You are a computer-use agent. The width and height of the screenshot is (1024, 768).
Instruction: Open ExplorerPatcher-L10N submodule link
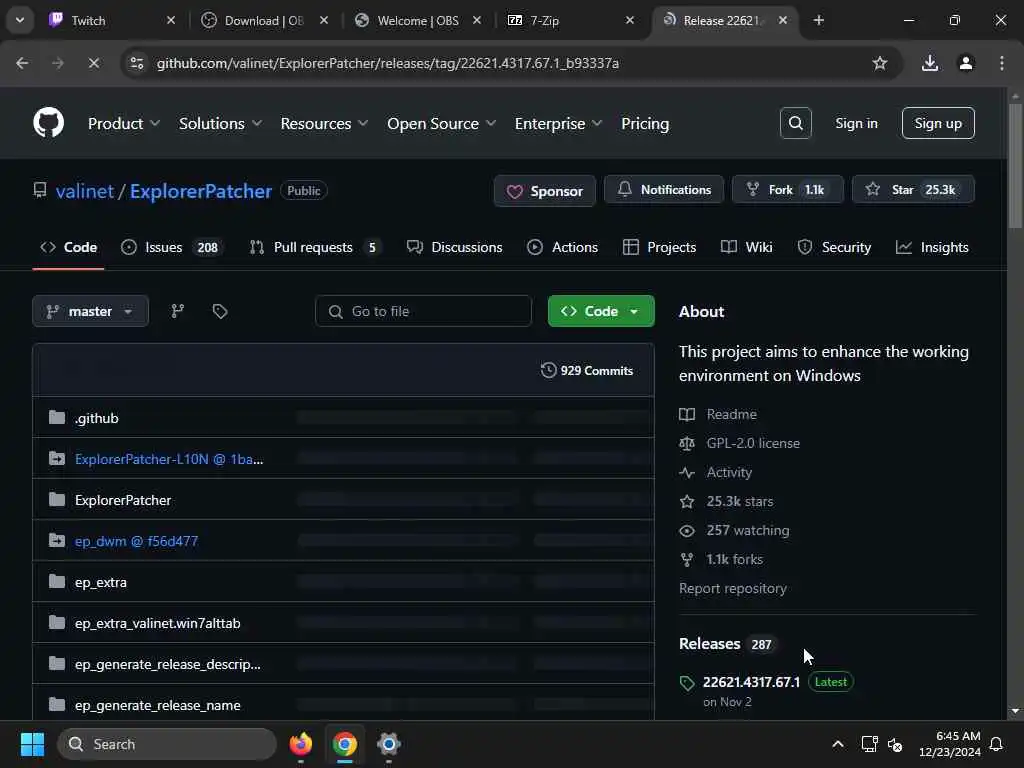[169, 459]
